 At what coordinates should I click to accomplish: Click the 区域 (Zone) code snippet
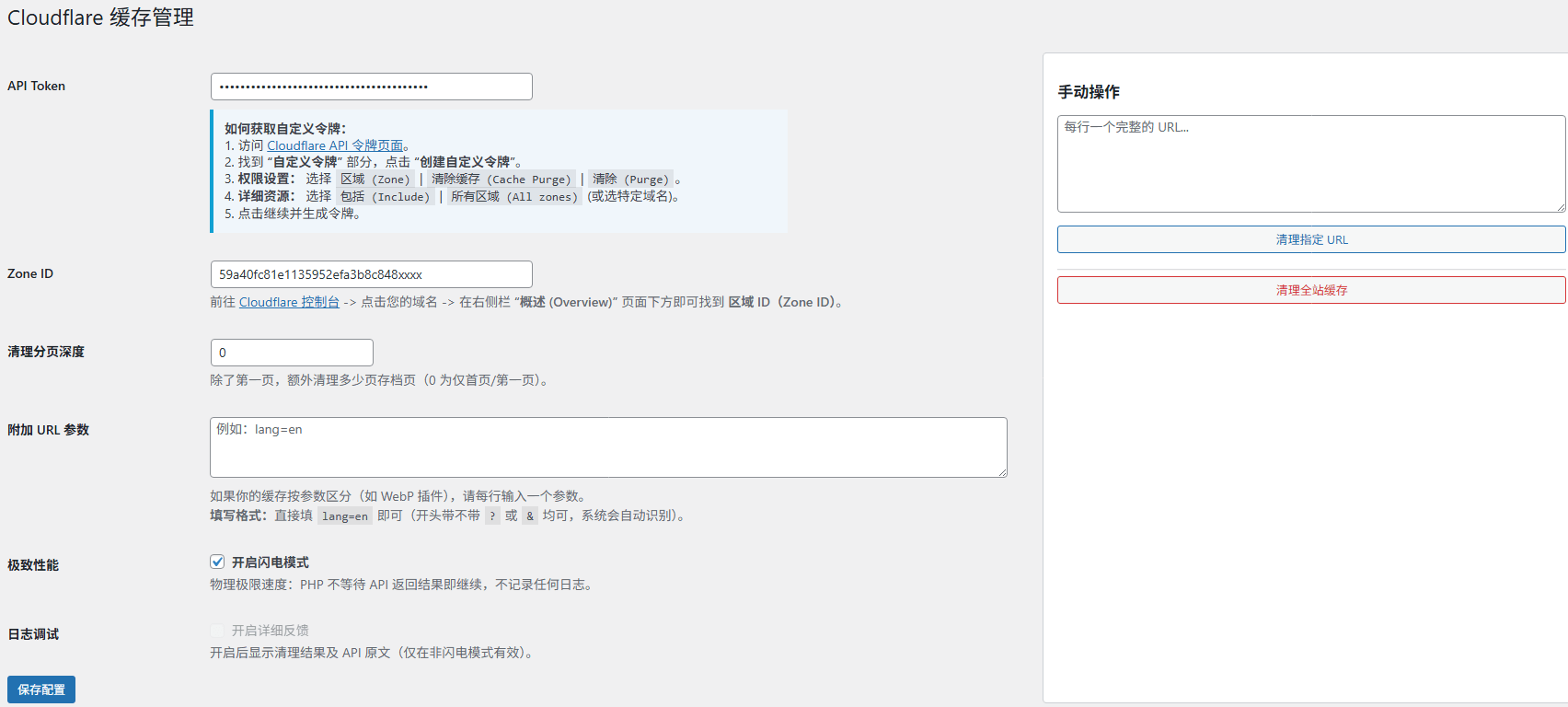click(375, 180)
